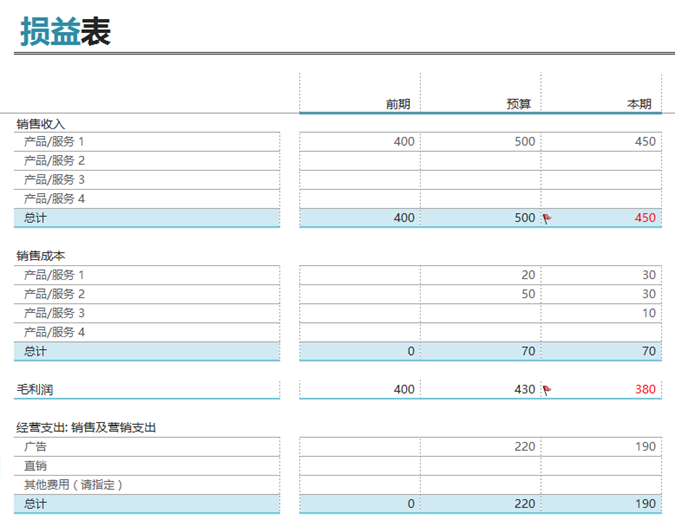Select the 本期 column header

[639, 104]
